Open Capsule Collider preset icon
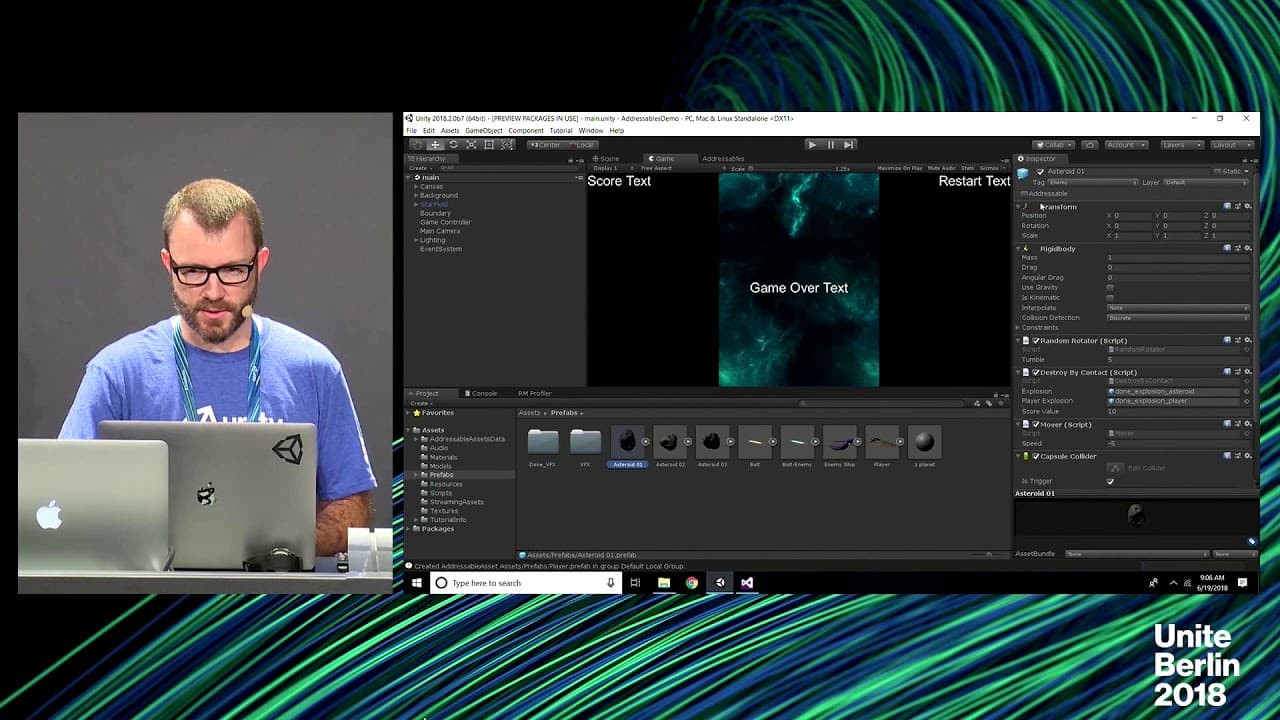 click(1237, 456)
